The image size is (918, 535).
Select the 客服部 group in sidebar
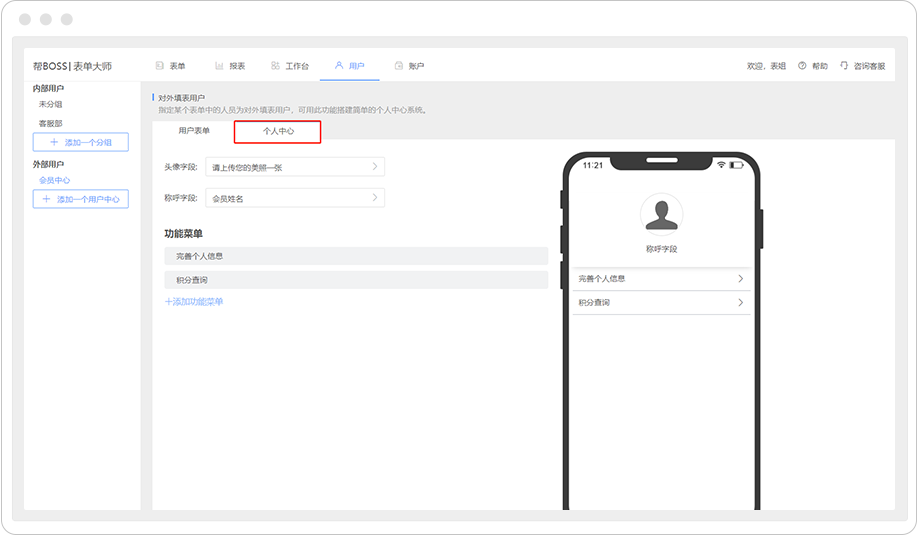click(x=51, y=123)
